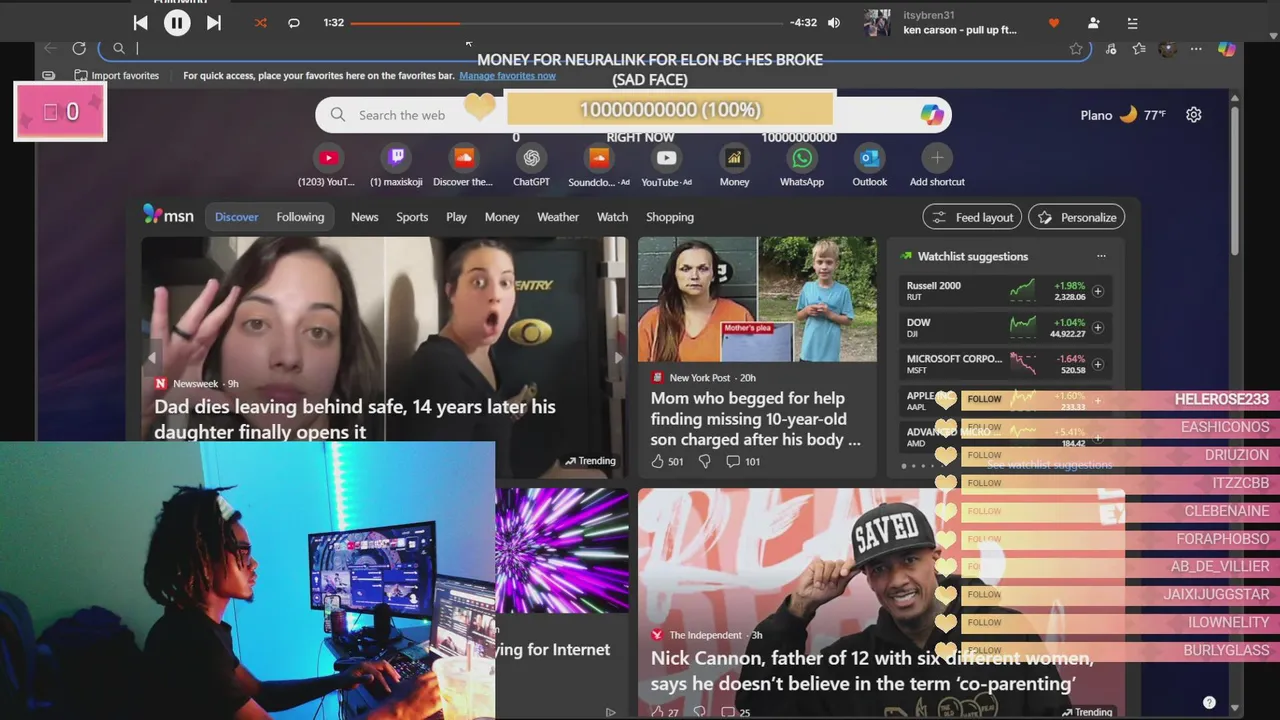Click the msn logo

pos(168,216)
